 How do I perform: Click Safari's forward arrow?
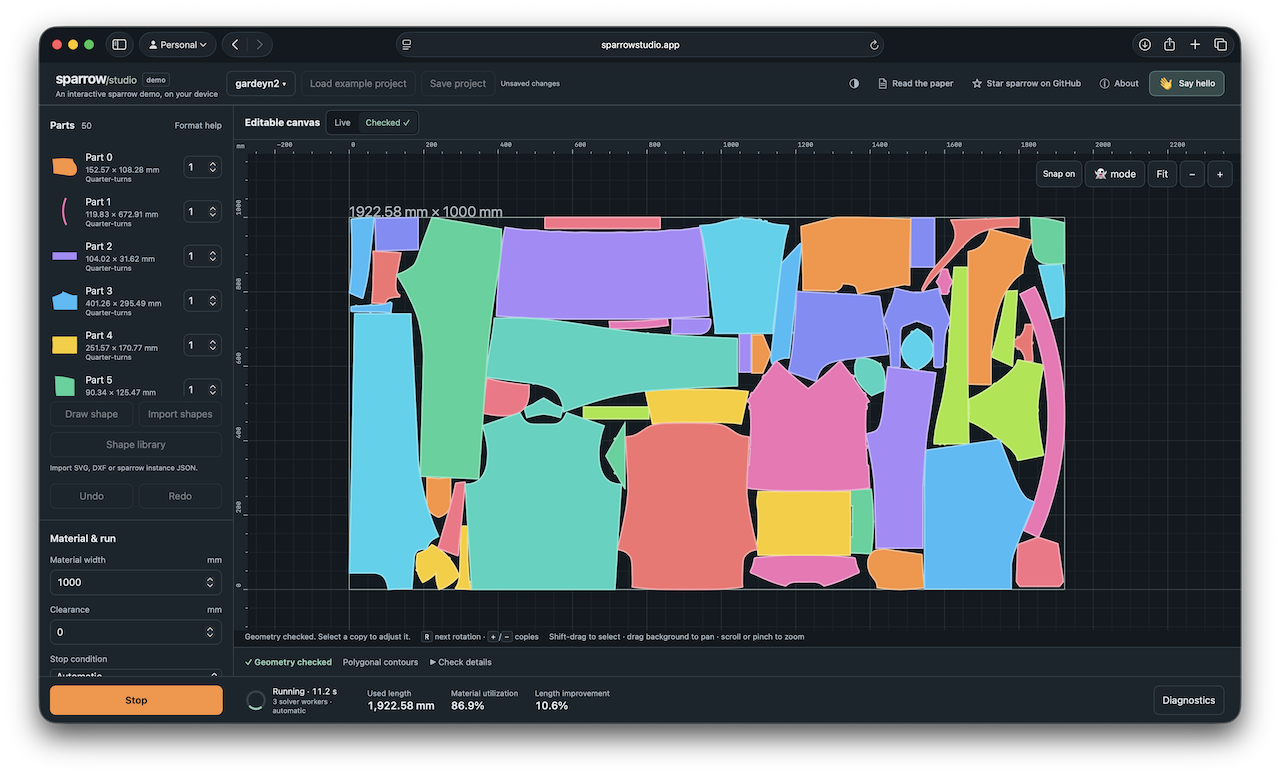260,45
